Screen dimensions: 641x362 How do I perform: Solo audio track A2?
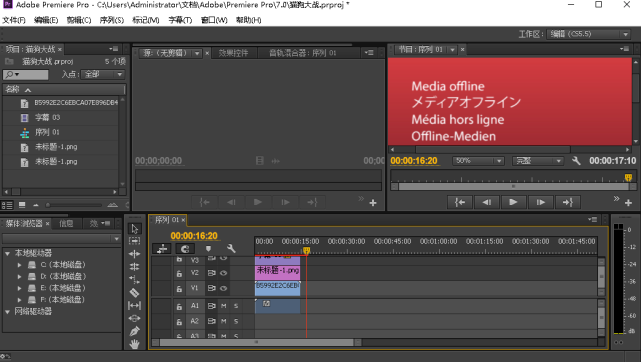236,321
